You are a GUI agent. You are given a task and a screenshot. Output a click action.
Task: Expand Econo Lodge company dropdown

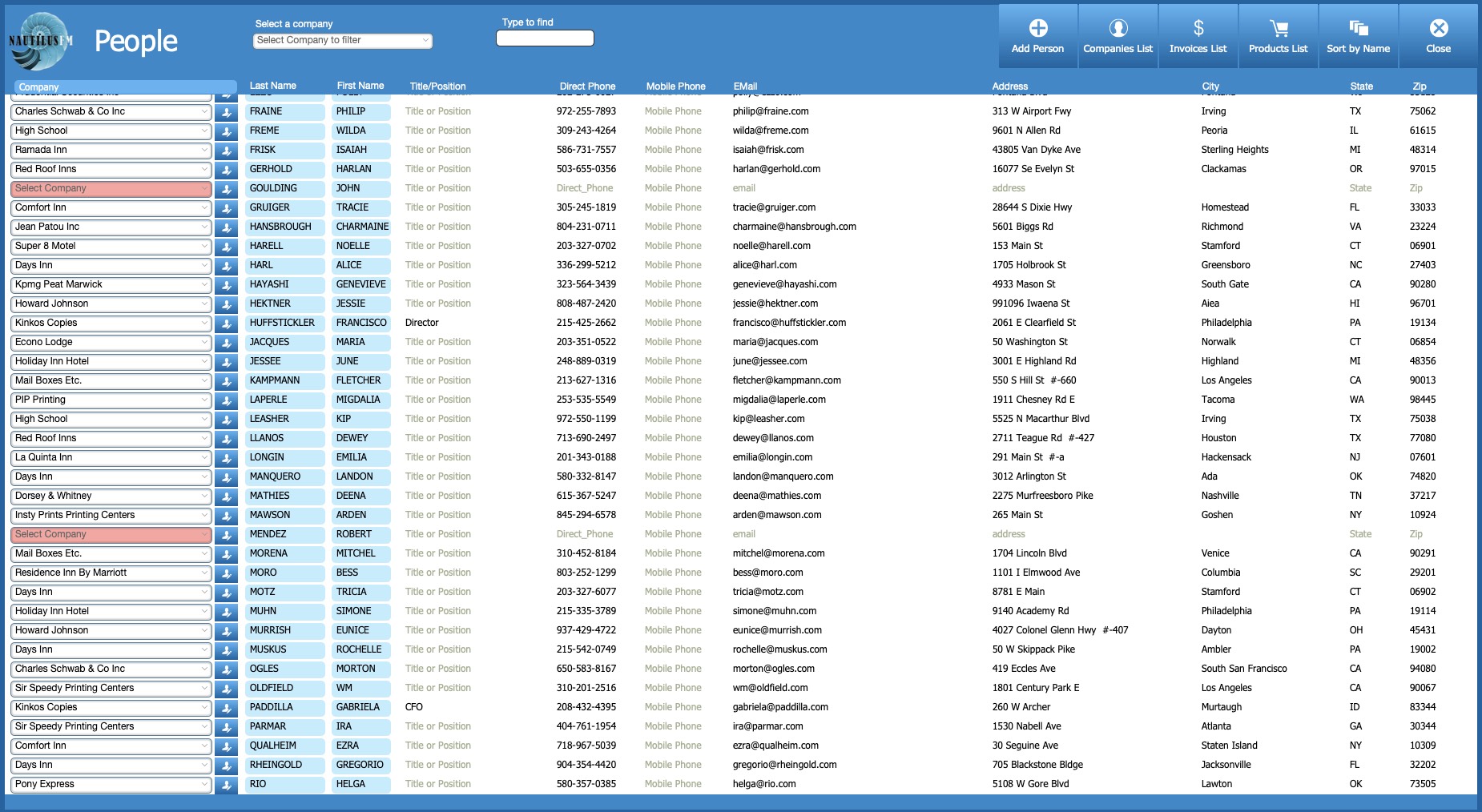click(x=111, y=343)
